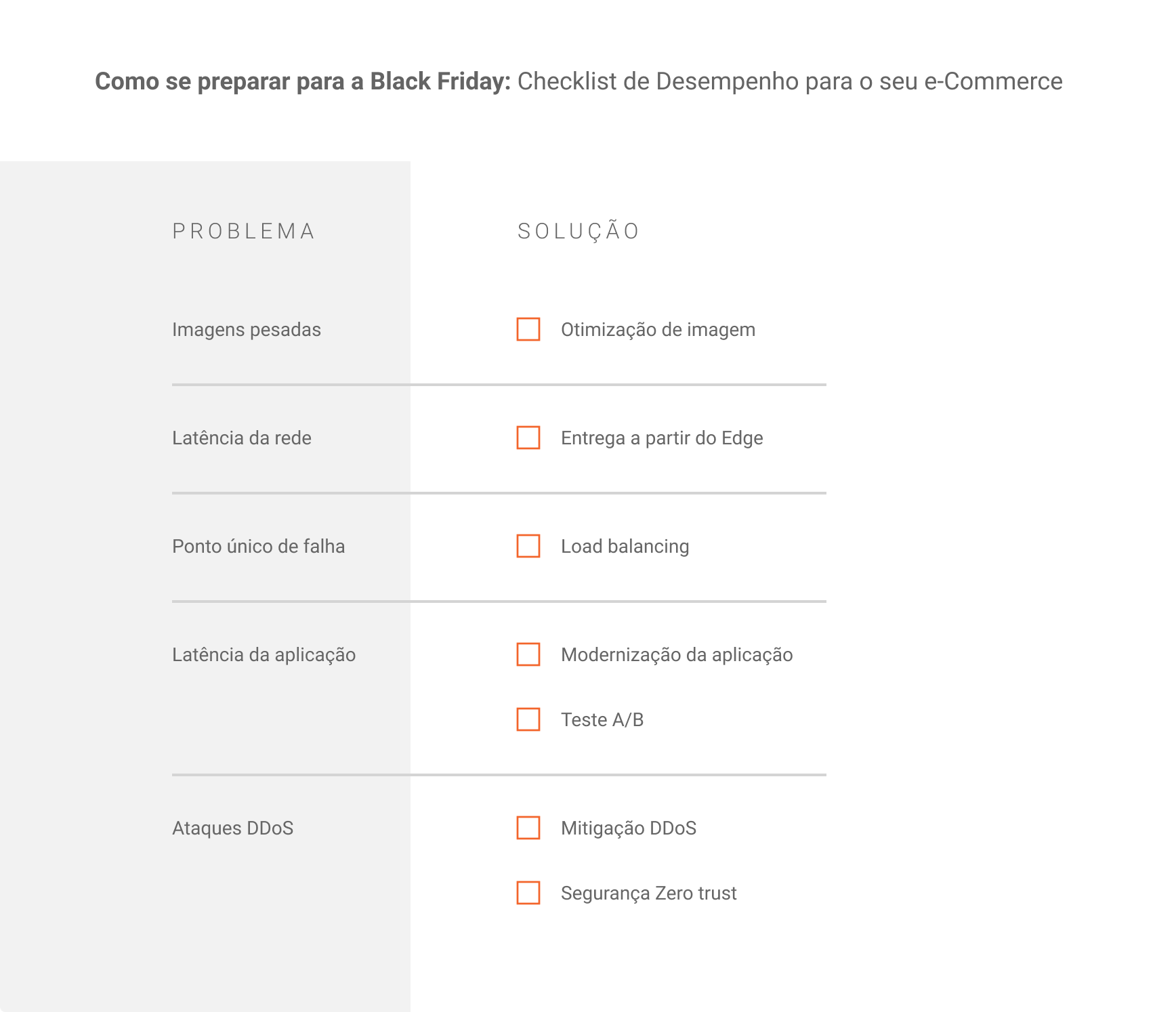
Task: Check Modernização da aplicação box
Action: pyautogui.click(x=528, y=654)
